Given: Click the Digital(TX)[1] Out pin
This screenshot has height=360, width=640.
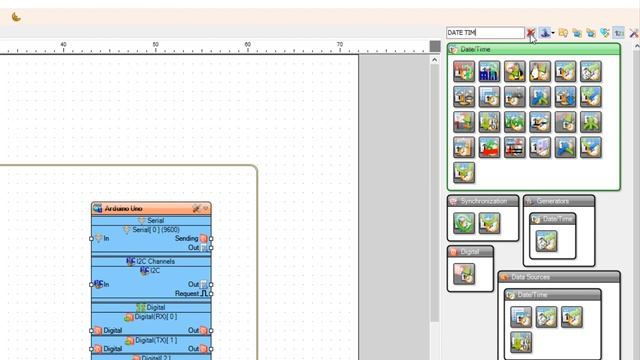Looking at the screenshot, I should point(211,349).
